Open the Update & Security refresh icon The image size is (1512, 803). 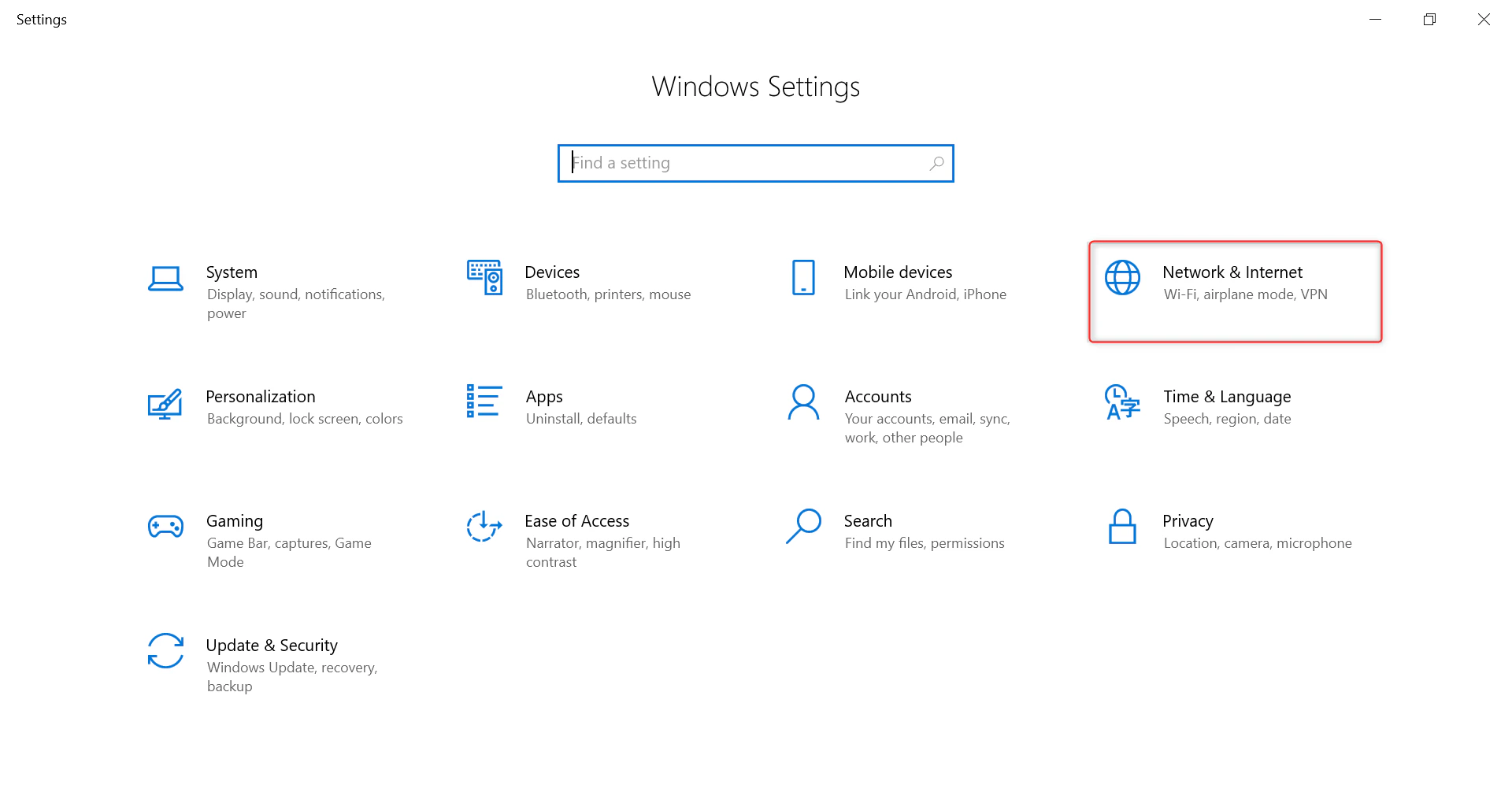click(165, 651)
